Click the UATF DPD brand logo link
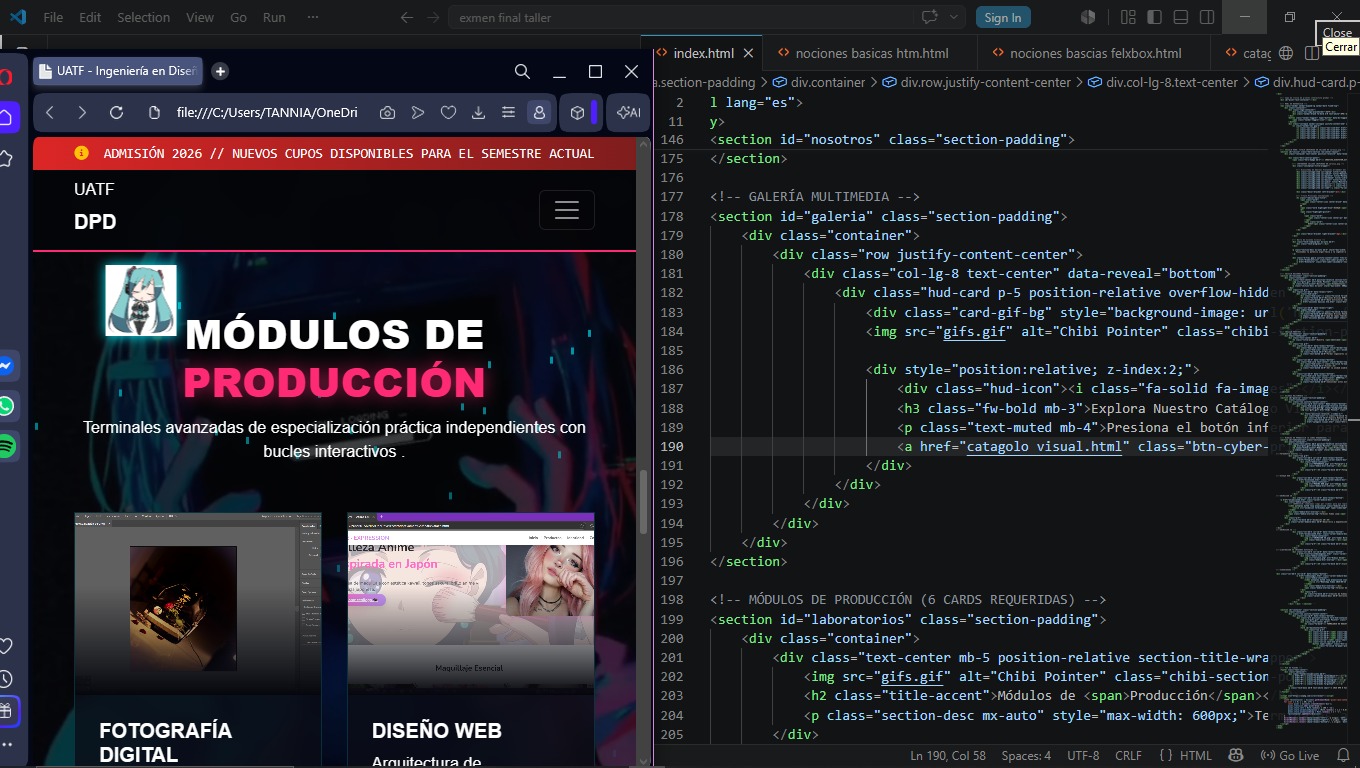The width and height of the screenshot is (1360, 768). click(95, 206)
